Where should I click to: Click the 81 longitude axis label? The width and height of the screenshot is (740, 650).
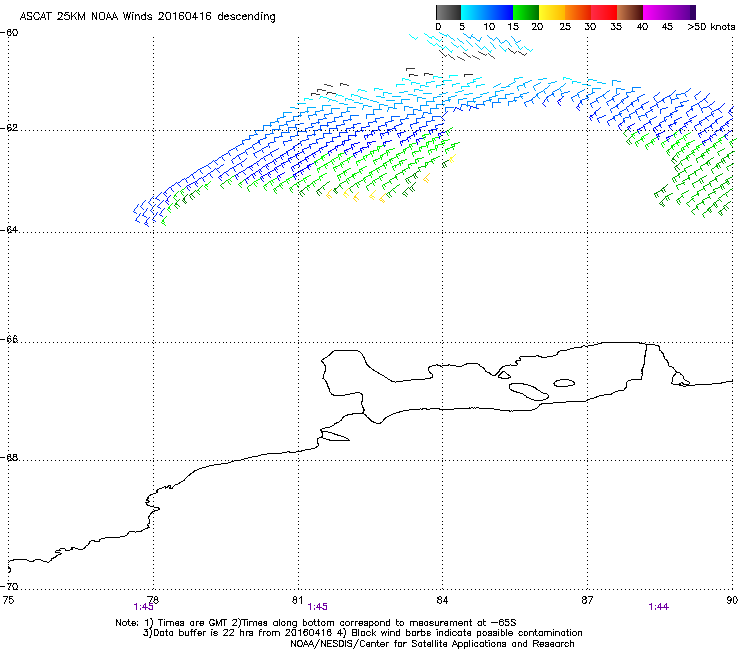pyautogui.click(x=297, y=600)
